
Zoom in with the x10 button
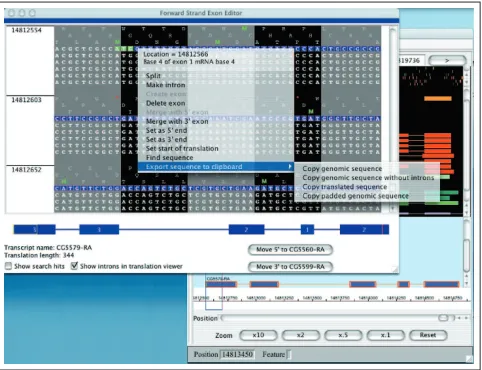(x=258, y=335)
